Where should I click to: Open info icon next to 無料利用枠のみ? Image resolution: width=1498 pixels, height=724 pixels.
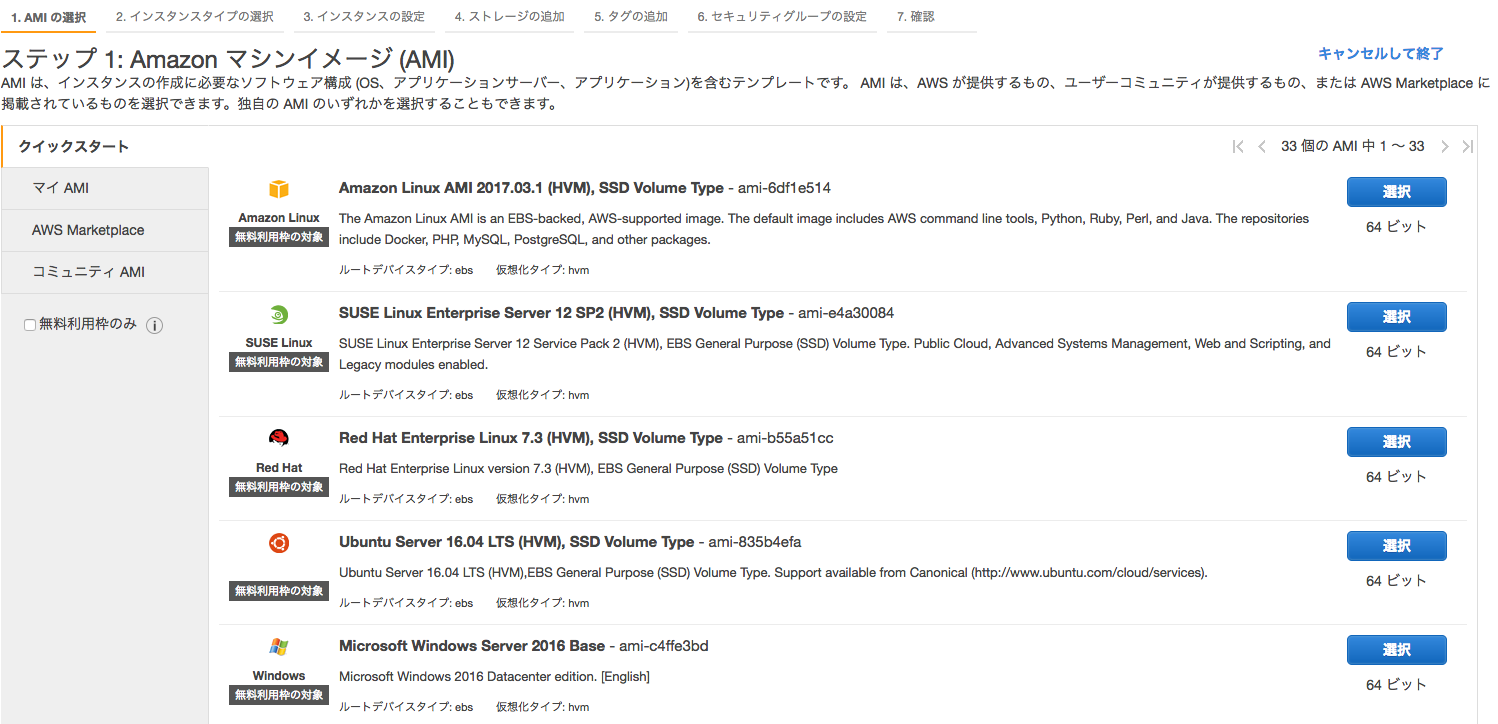pyautogui.click(x=155, y=325)
